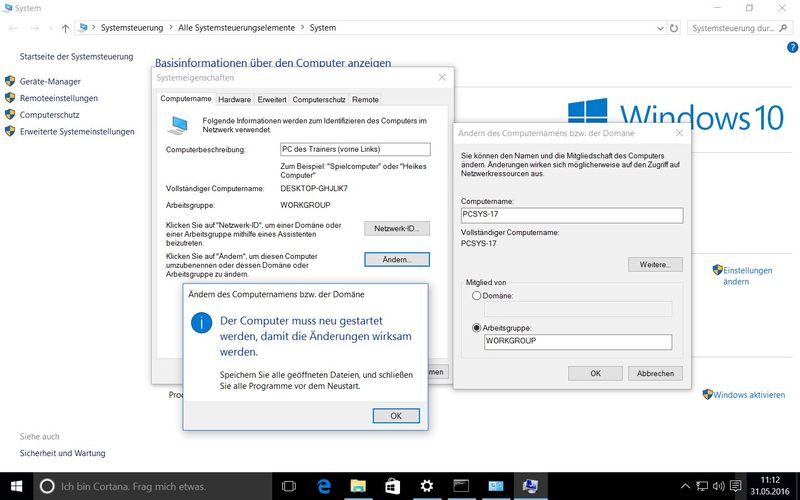The width and height of the screenshot is (800, 500).
Task: Click the volume speaker tray icon
Action: tap(718, 486)
